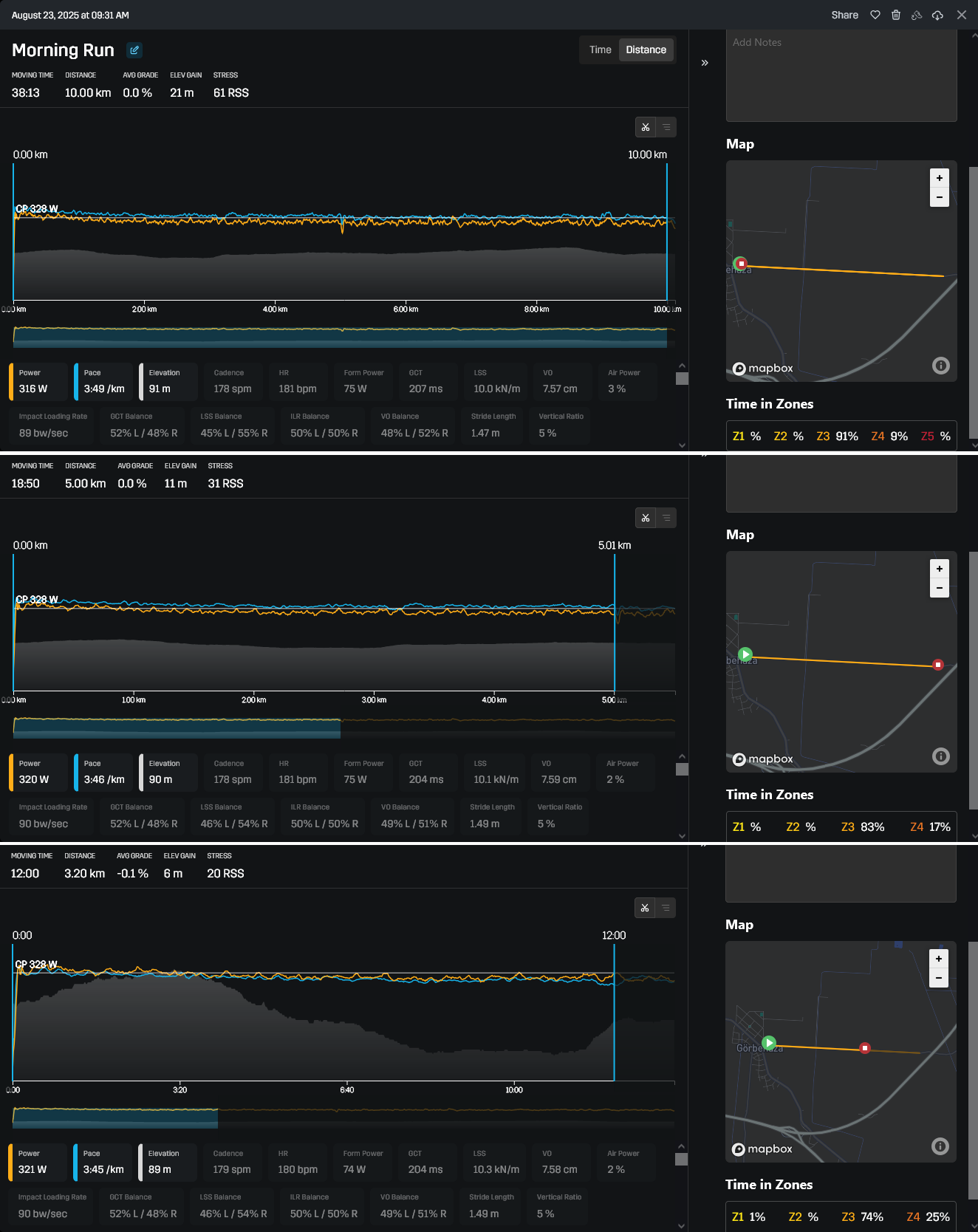
Task: Zoom out on the map beside the 12:00 chart
Action: point(939,978)
